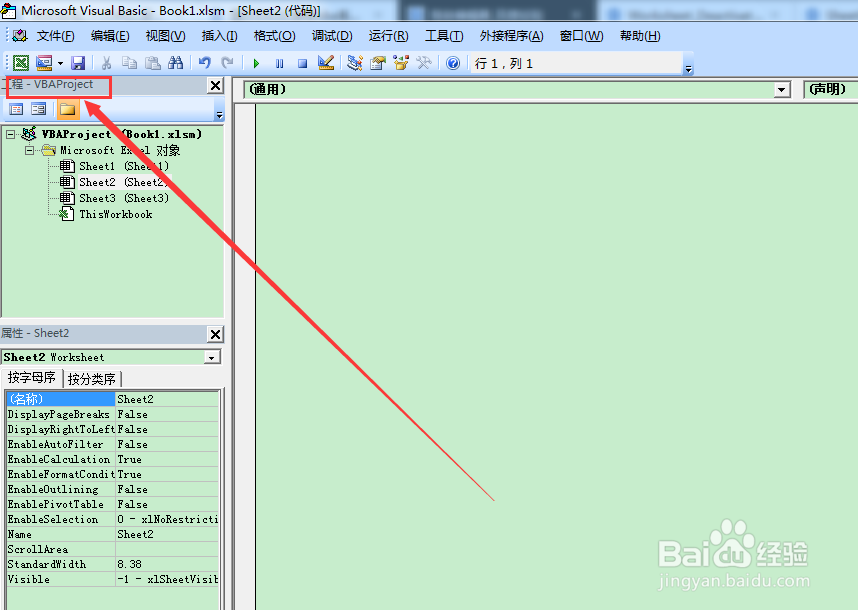
Task: Click the StandardWidth 8.38 value
Action: (x=167, y=564)
